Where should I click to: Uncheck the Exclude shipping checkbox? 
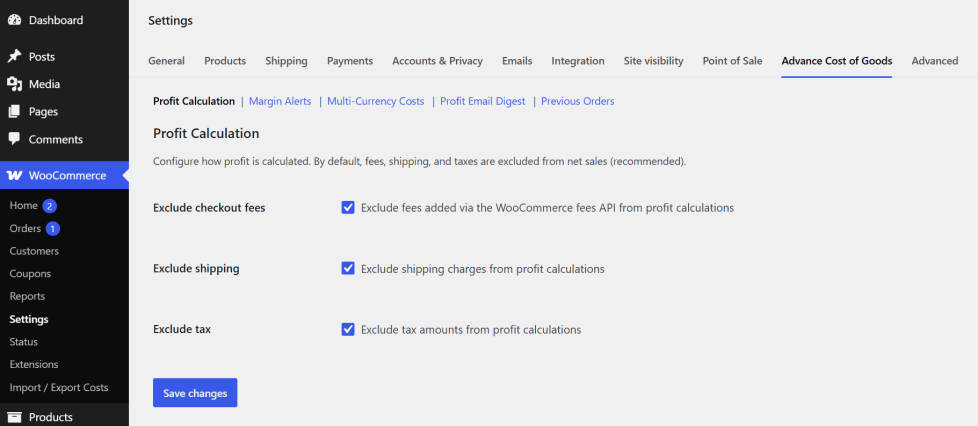coord(348,269)
